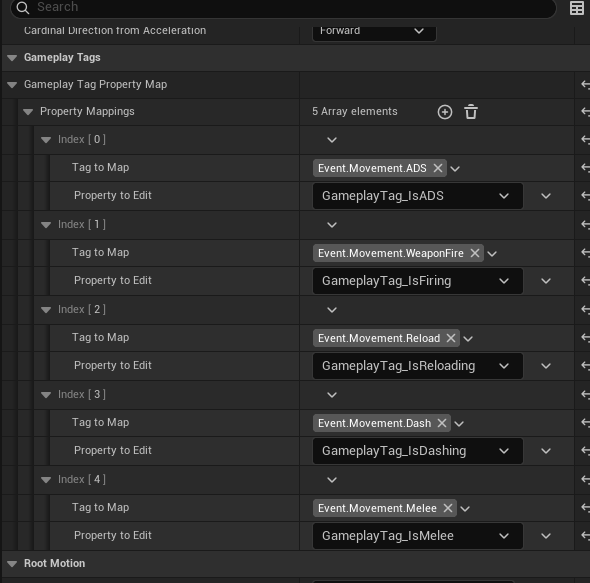Click the search magnifier icon
Image resolution: width=590 pixels, height=583 pixels.
(x=23, y=8)
